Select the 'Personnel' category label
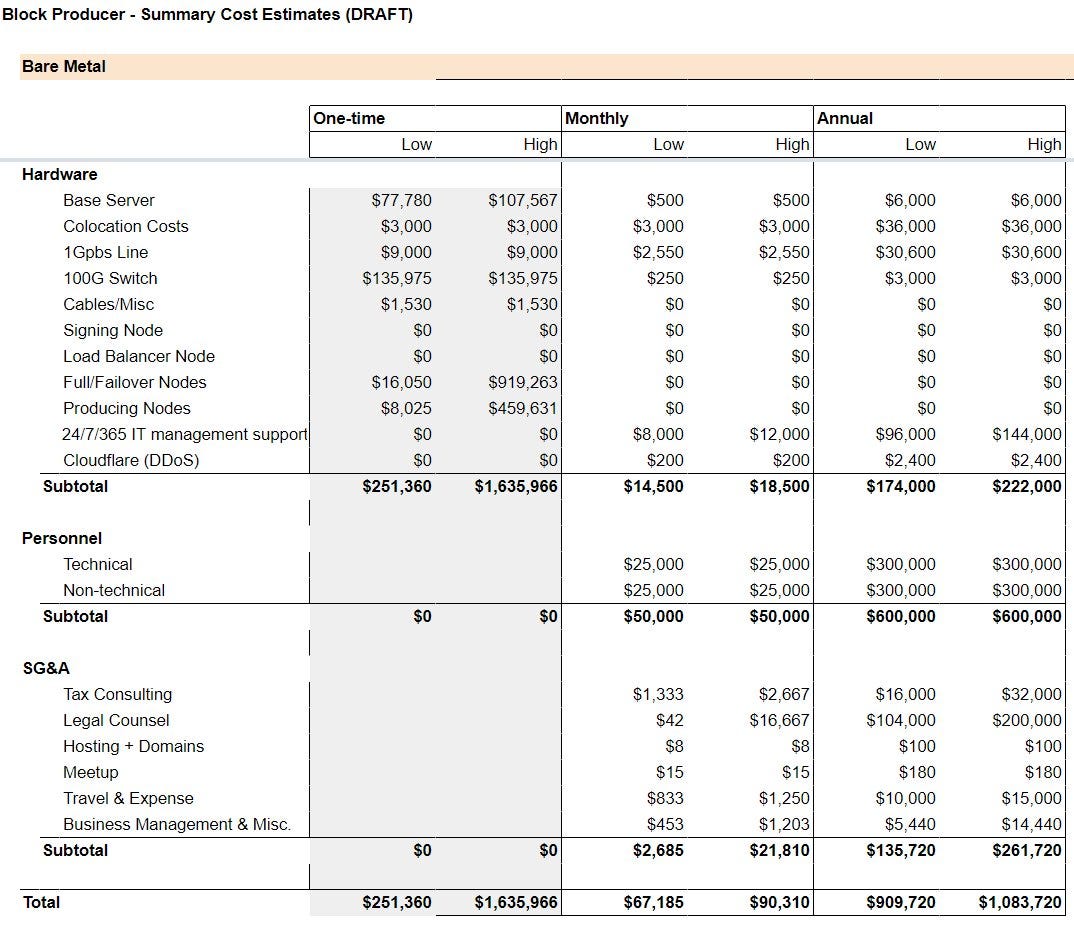This screenshot has width=1074, height=926. point(62,538)
